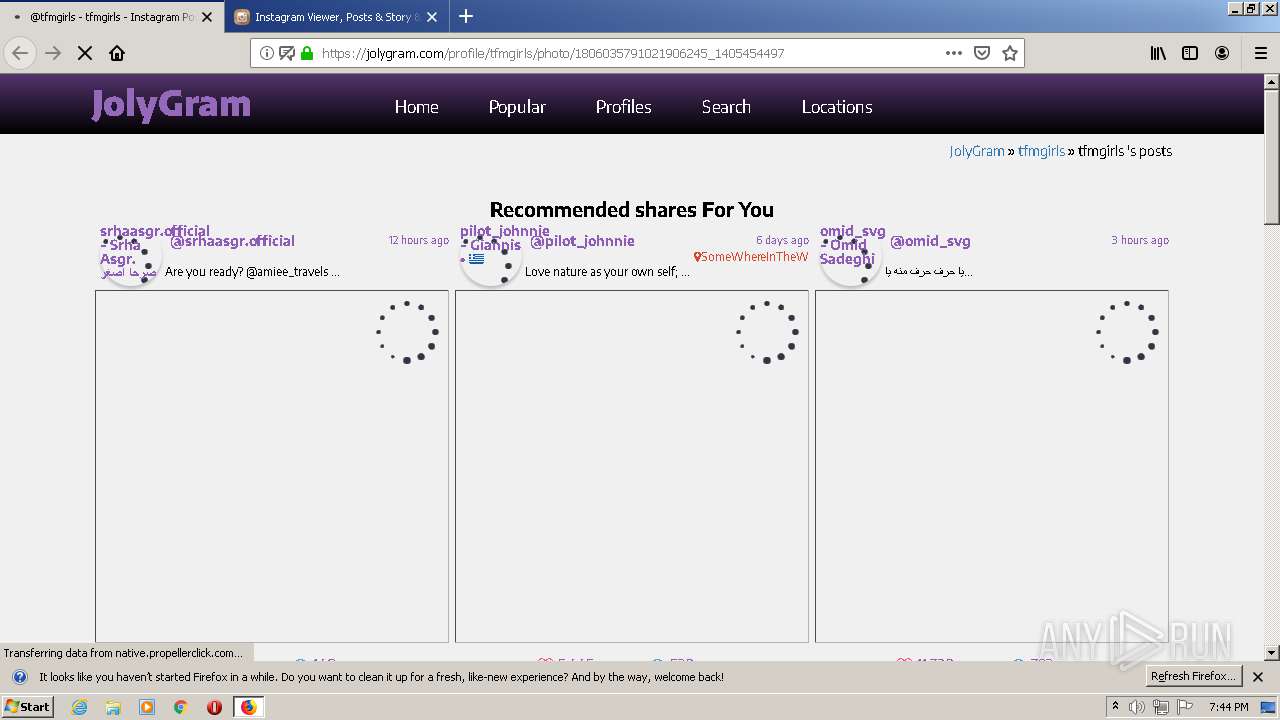Click the 'Are you ready? @amiee_travels' caption

point(252,272)
